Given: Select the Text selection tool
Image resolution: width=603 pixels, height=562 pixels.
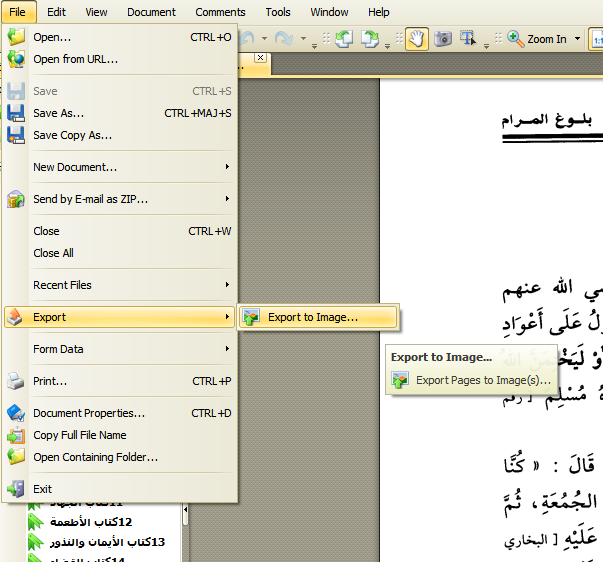Looking at the screenshot, I should click(x=467, y=39).
